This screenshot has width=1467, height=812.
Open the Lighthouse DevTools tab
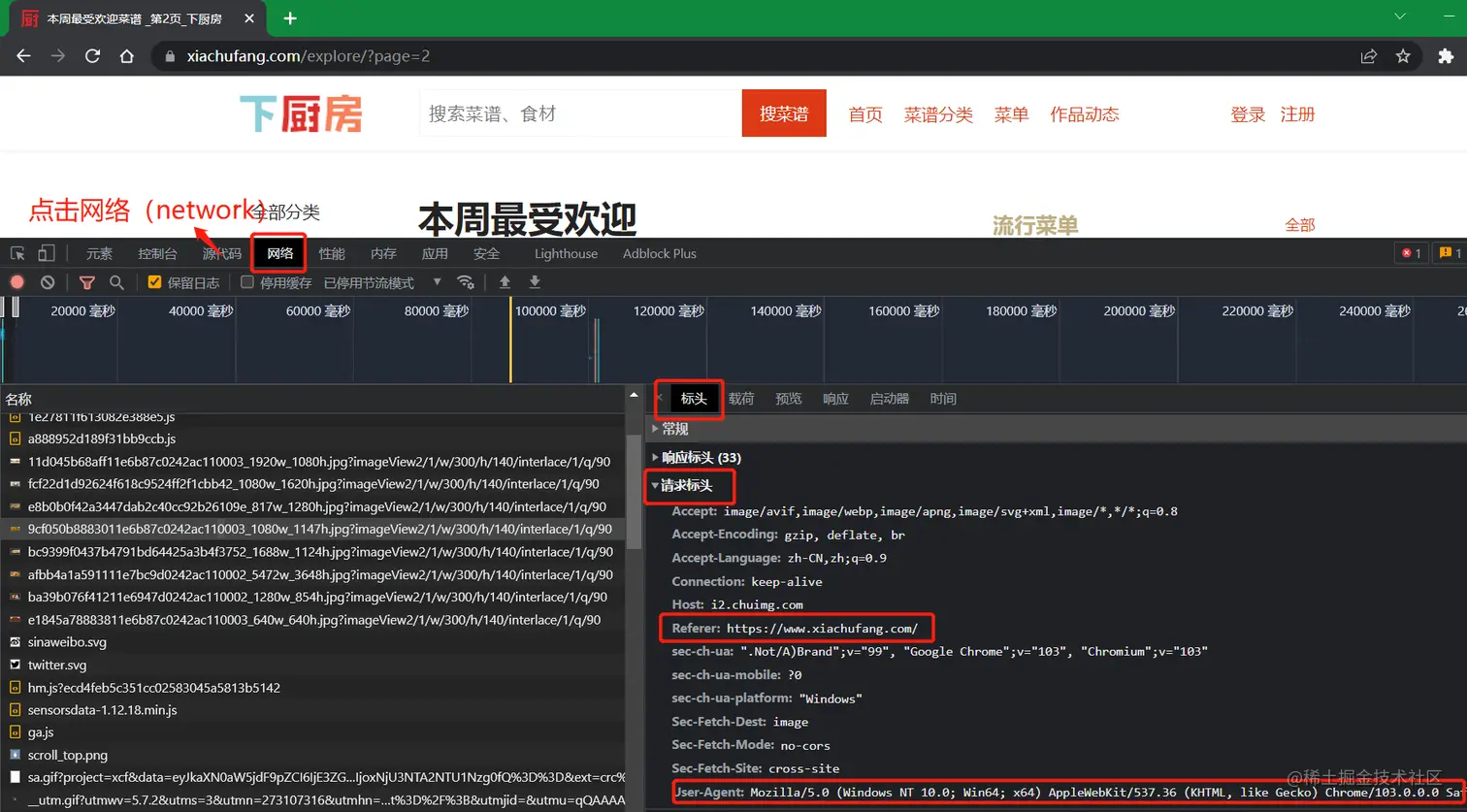566,253
